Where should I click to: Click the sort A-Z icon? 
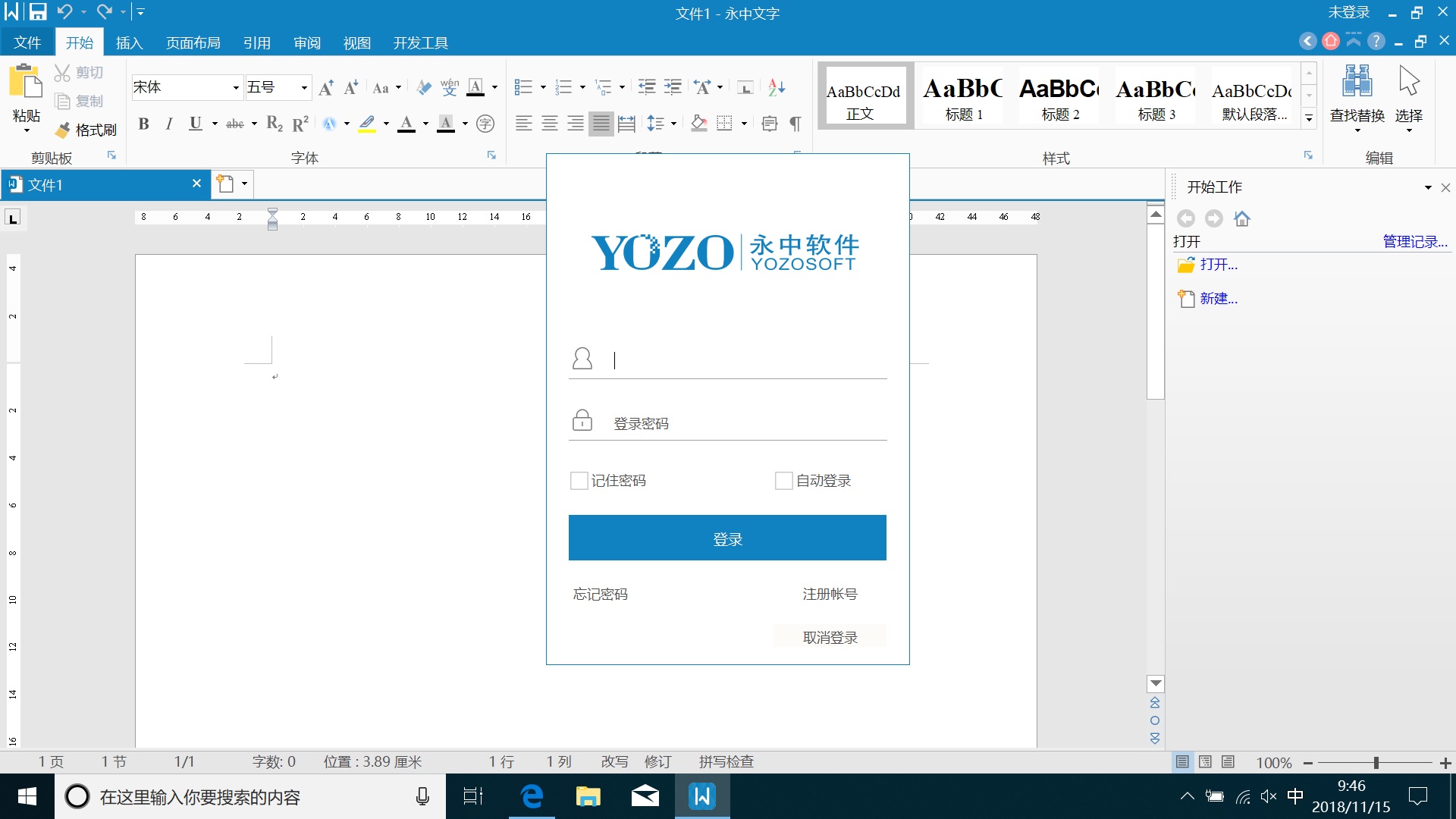(777, 88)
